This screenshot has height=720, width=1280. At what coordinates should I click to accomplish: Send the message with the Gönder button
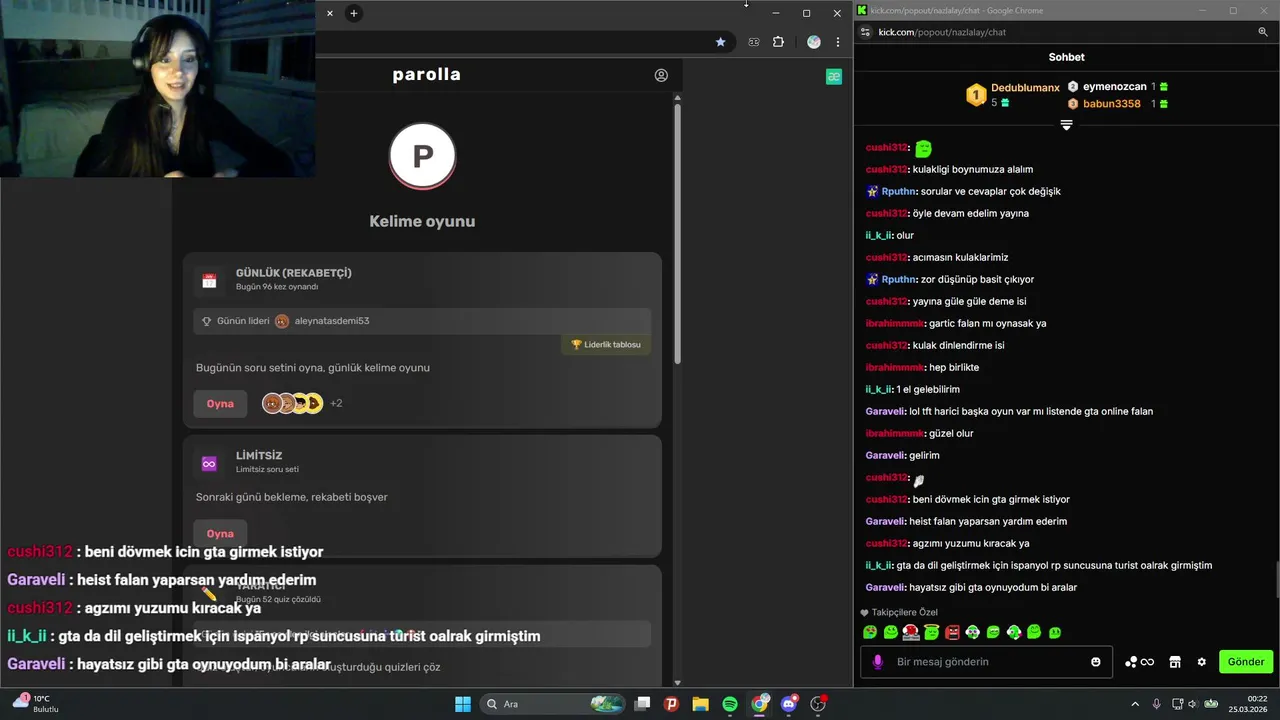[1246, 662]
